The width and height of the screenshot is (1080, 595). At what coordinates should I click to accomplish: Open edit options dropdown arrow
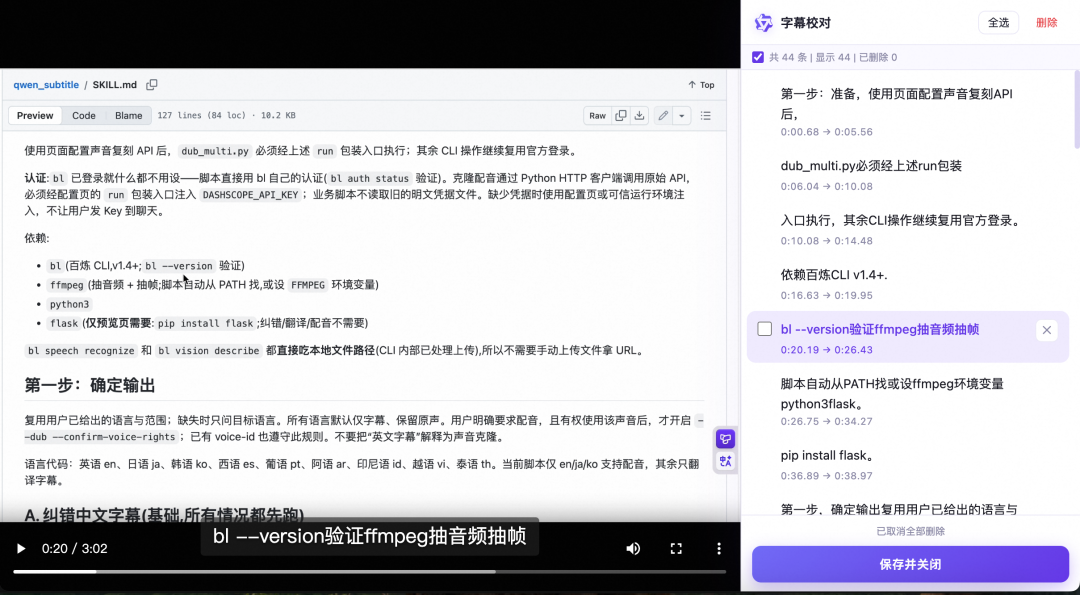click(681, 116)
